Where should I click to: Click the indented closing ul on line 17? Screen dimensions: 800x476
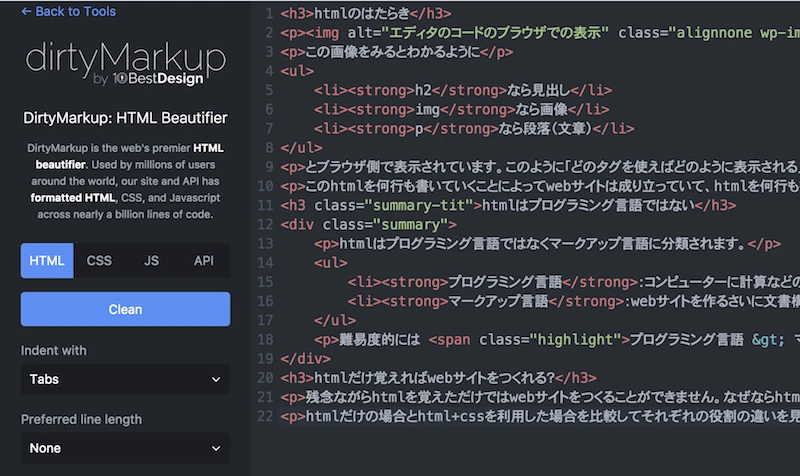[x=335, y=320]
